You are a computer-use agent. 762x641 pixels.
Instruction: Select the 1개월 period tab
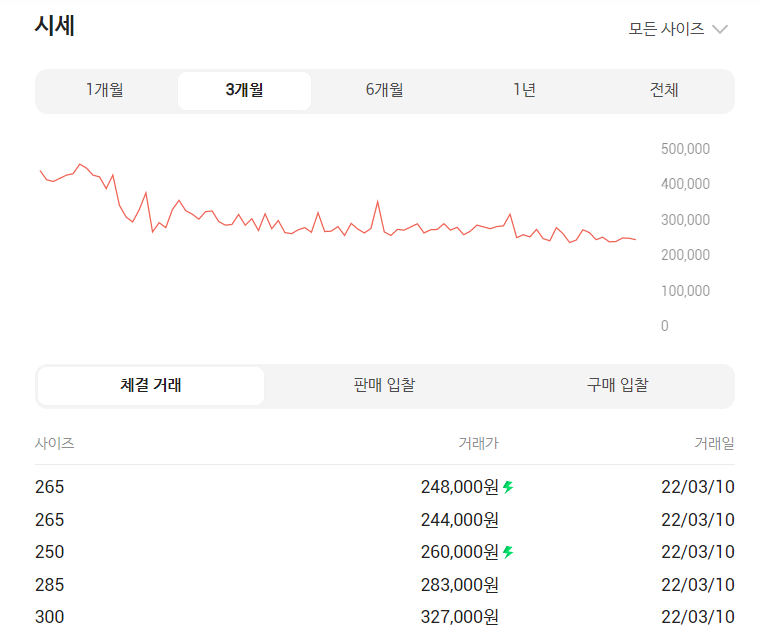point(105,90)
